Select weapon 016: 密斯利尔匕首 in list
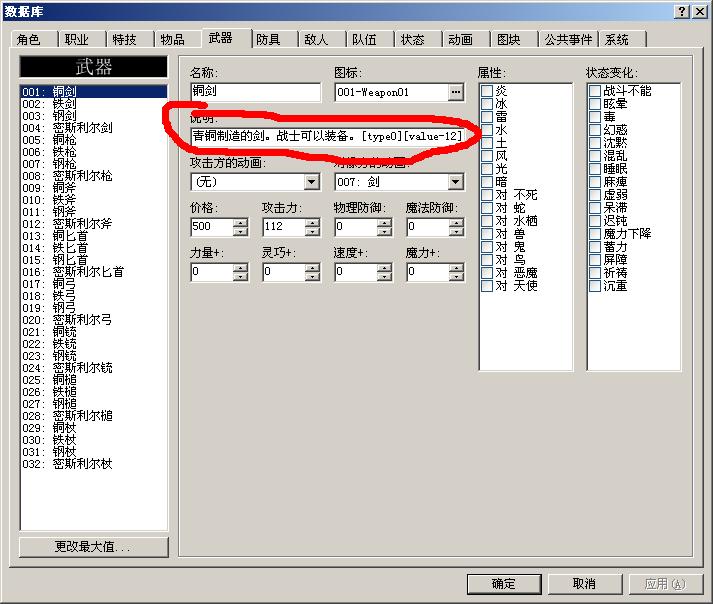Image resolution: width=713 pixels, height=604 pixels. [x=94, y=272]
